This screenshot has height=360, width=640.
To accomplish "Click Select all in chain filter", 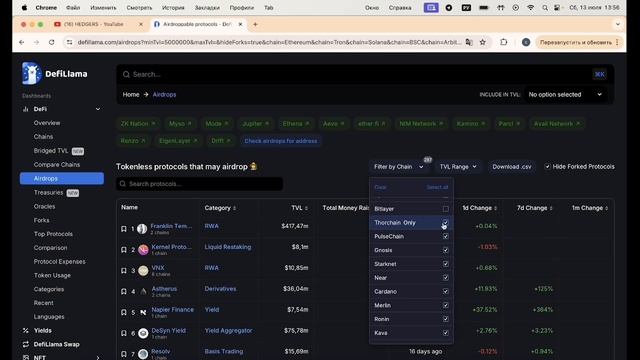I will point(437,187).
